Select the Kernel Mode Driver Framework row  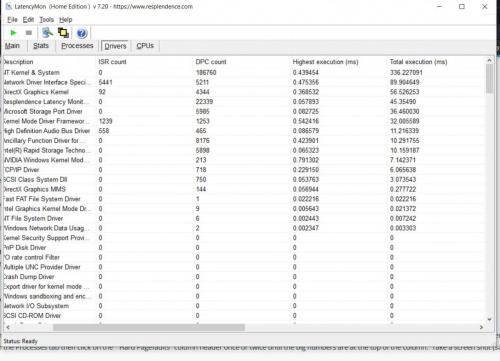244,121
